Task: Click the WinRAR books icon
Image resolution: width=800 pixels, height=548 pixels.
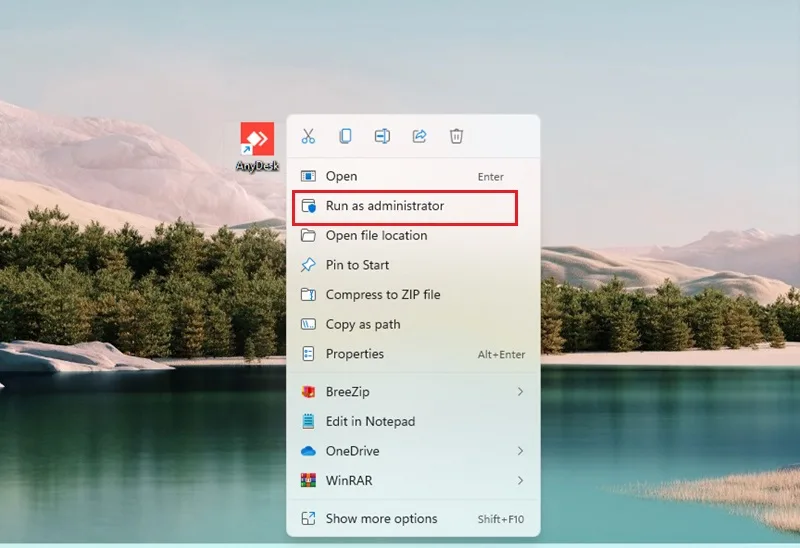Action: point(308,481)
